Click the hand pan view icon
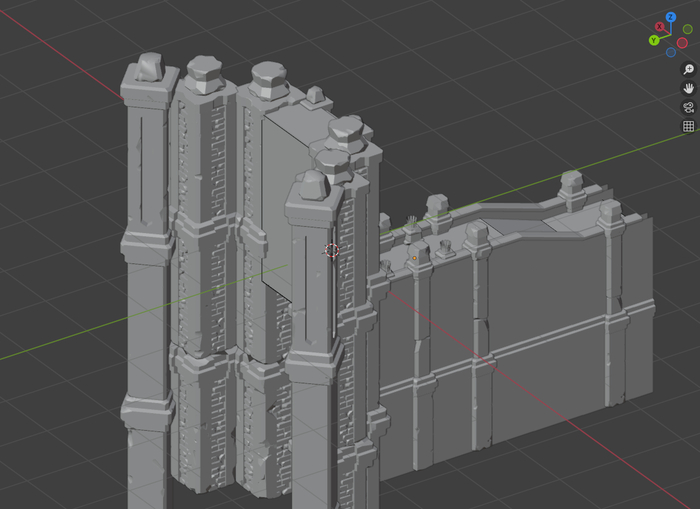700x509 pixels. 688,88
